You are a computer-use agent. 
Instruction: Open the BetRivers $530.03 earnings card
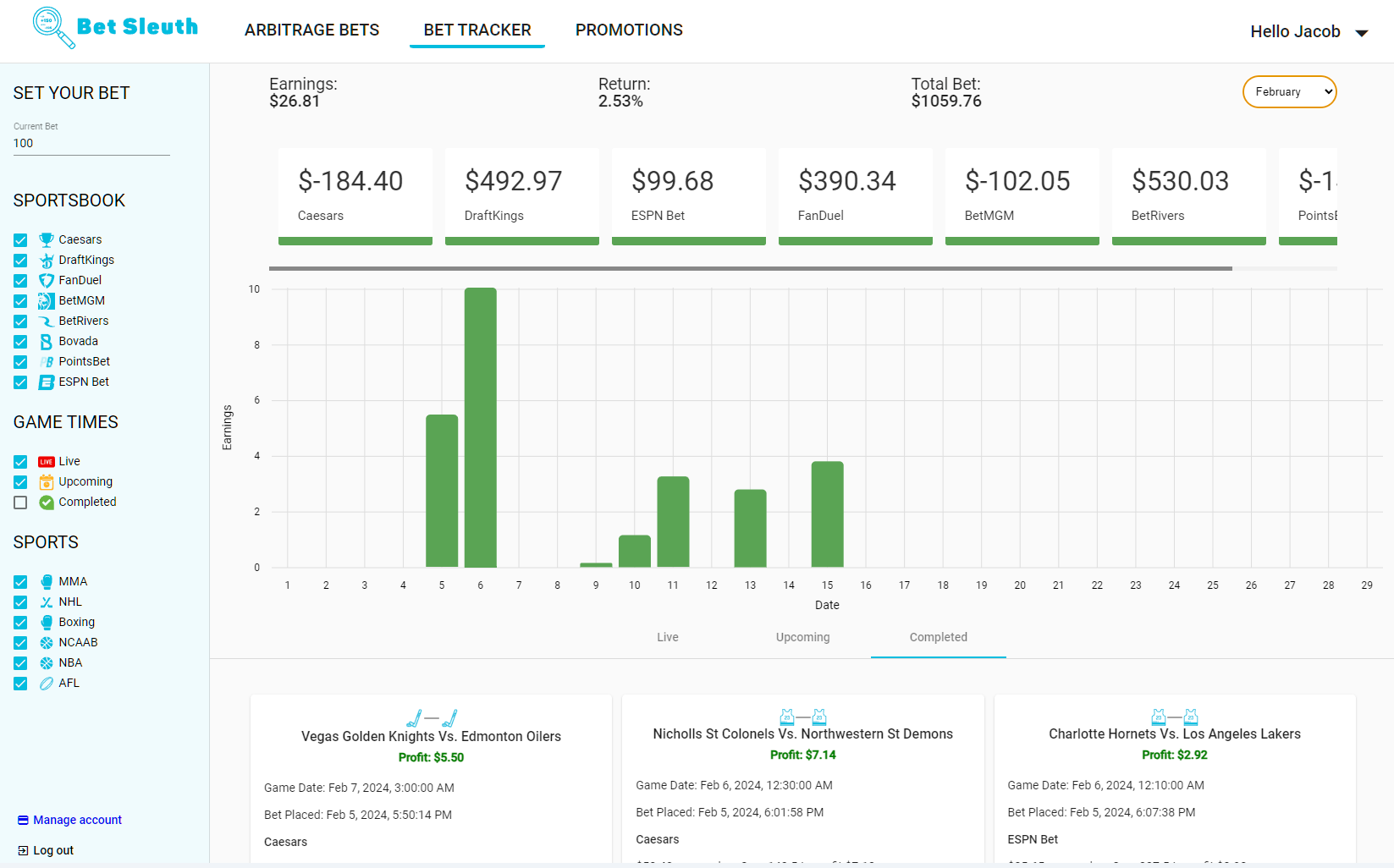1189,196
